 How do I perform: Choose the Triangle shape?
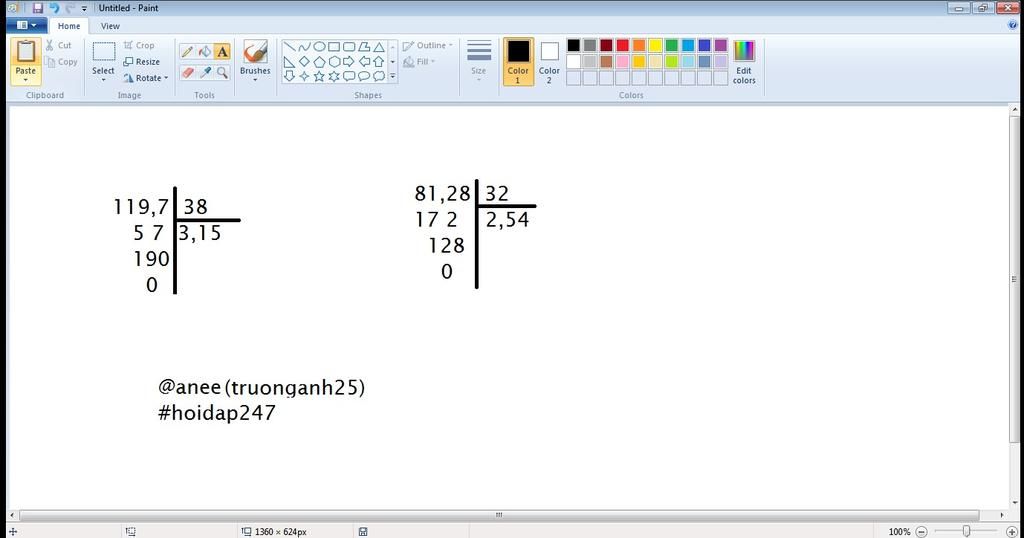pos(379,47)
